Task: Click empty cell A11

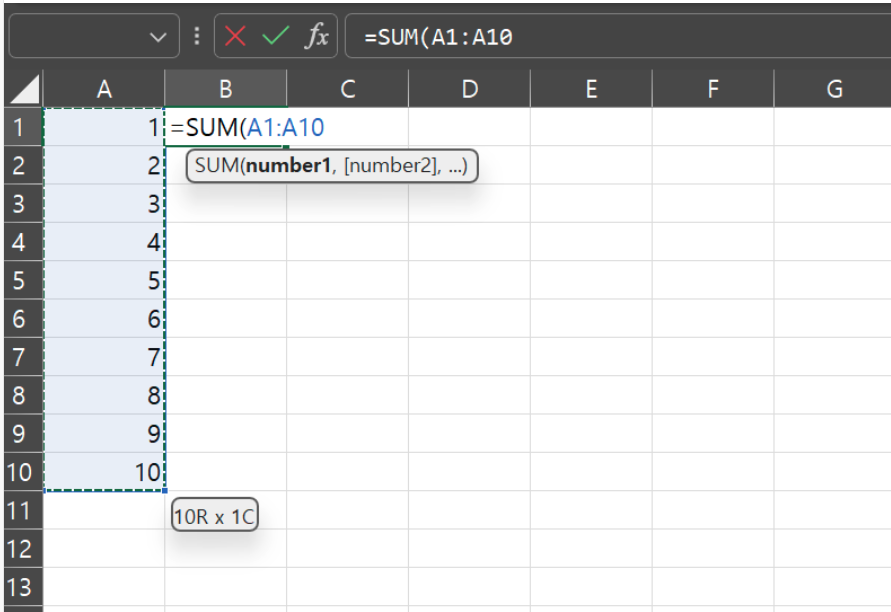Action: (104, 510)
